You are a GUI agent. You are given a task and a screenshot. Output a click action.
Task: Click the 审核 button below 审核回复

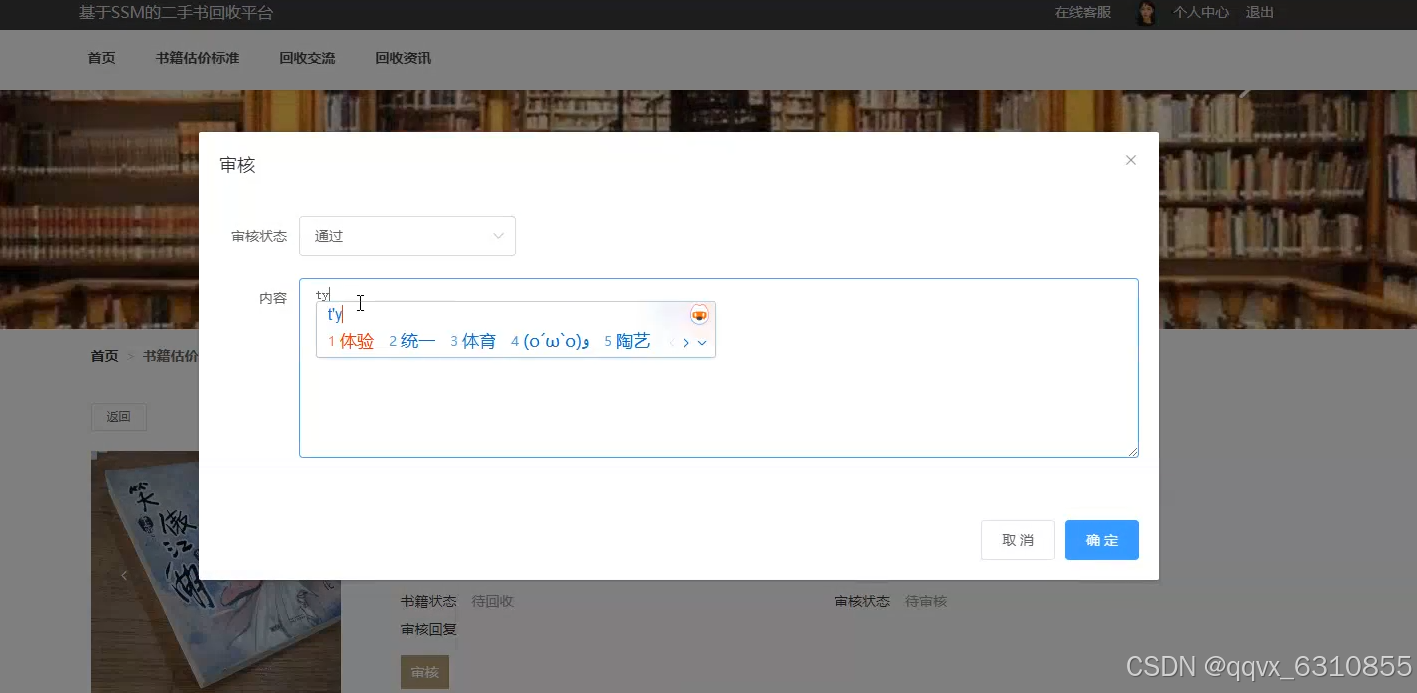pos(425,672)
